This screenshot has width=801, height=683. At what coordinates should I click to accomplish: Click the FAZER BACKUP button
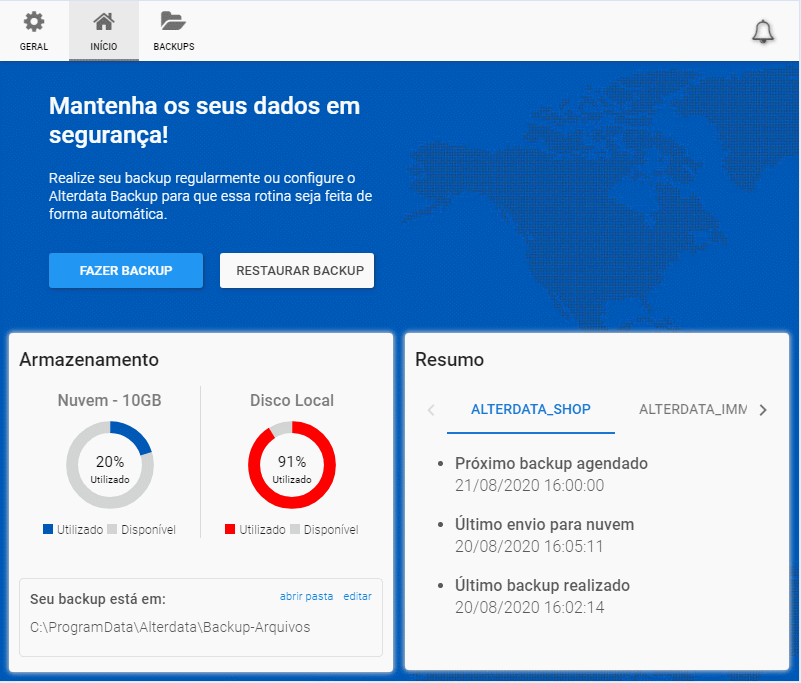click(x=126, y=270)
